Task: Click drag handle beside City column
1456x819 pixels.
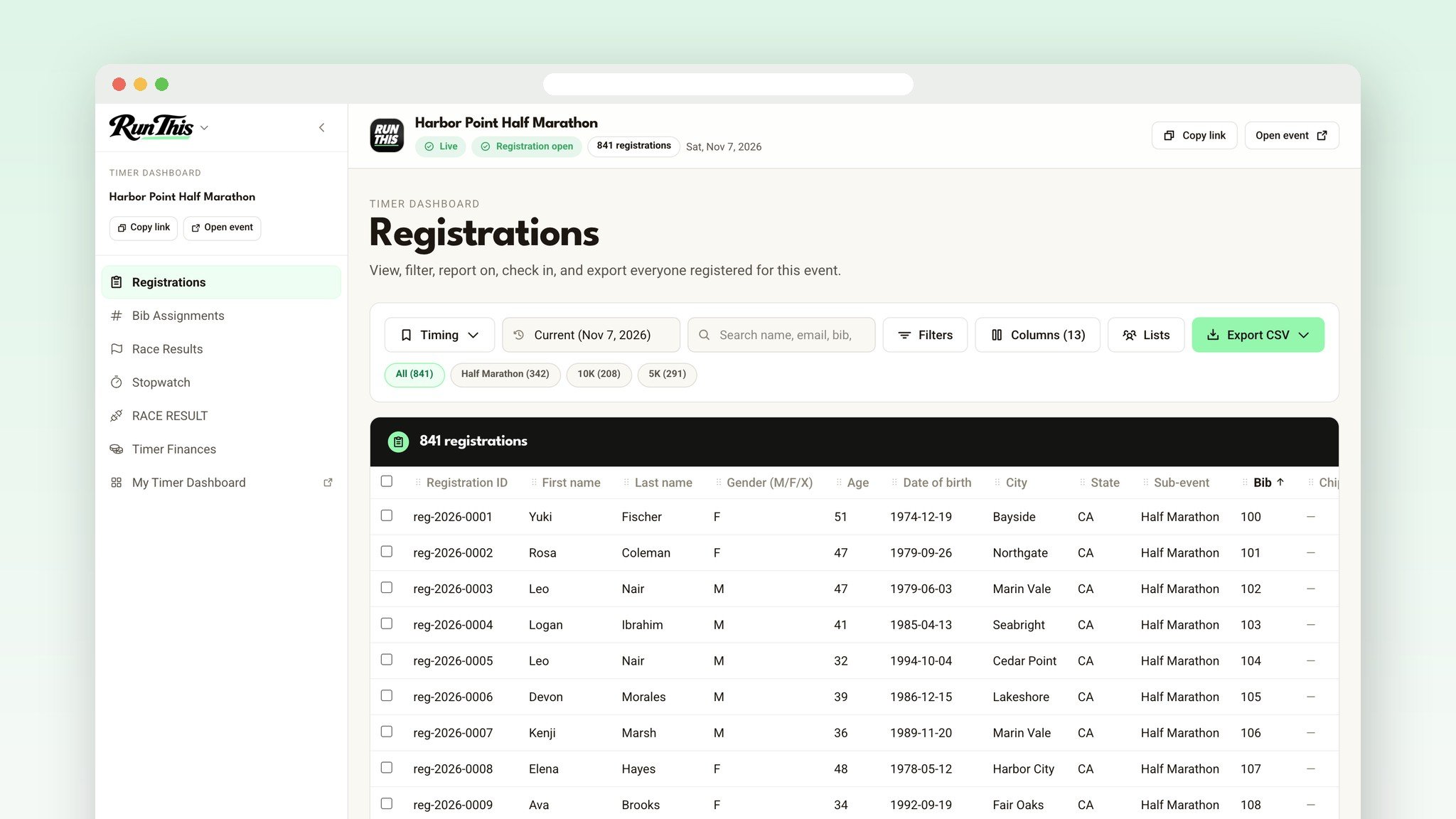Action: pos(997,483)
